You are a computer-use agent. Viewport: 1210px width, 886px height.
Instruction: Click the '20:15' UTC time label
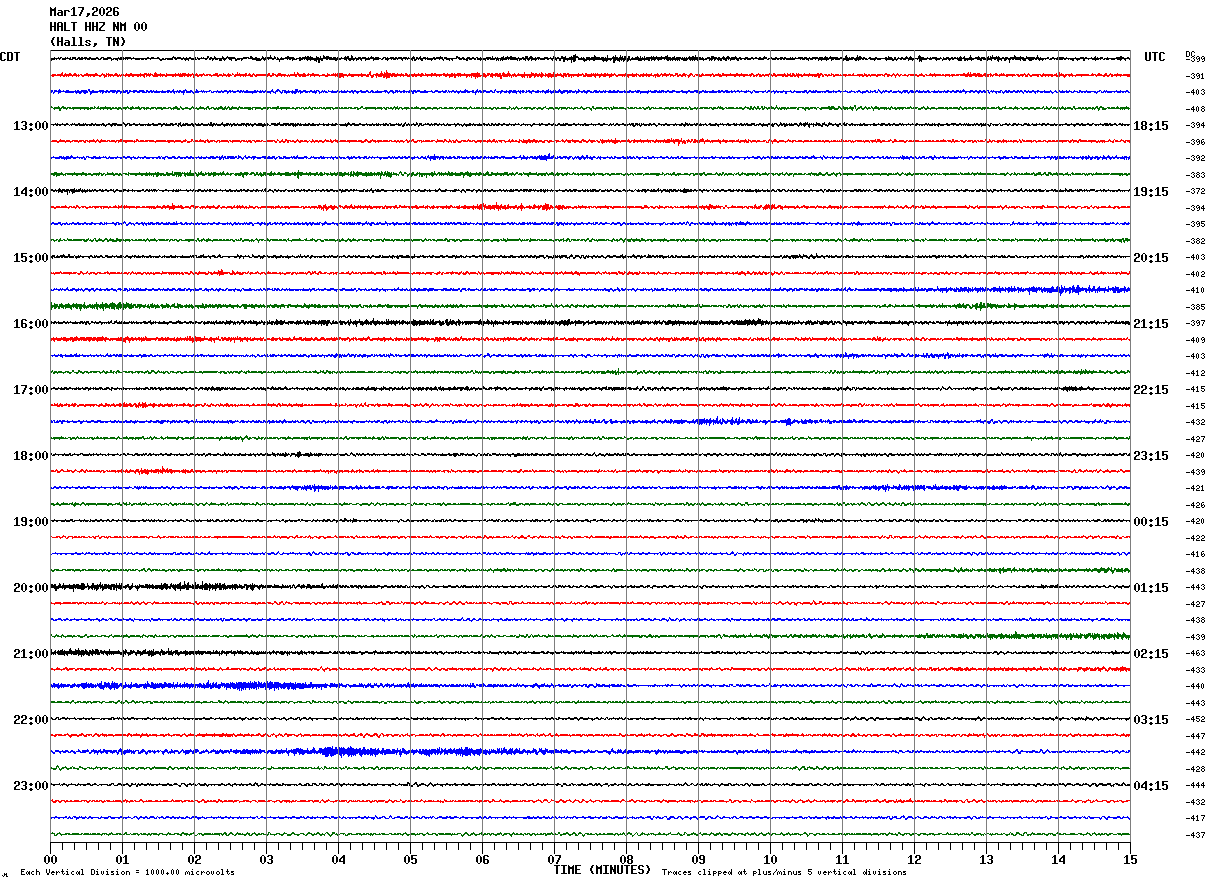(1151, 258)
